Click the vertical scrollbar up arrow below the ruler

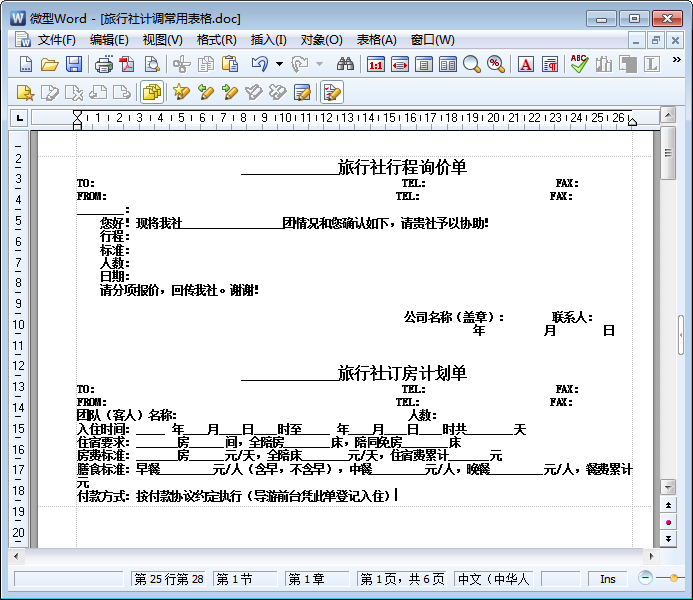click(x=668, y=116)
